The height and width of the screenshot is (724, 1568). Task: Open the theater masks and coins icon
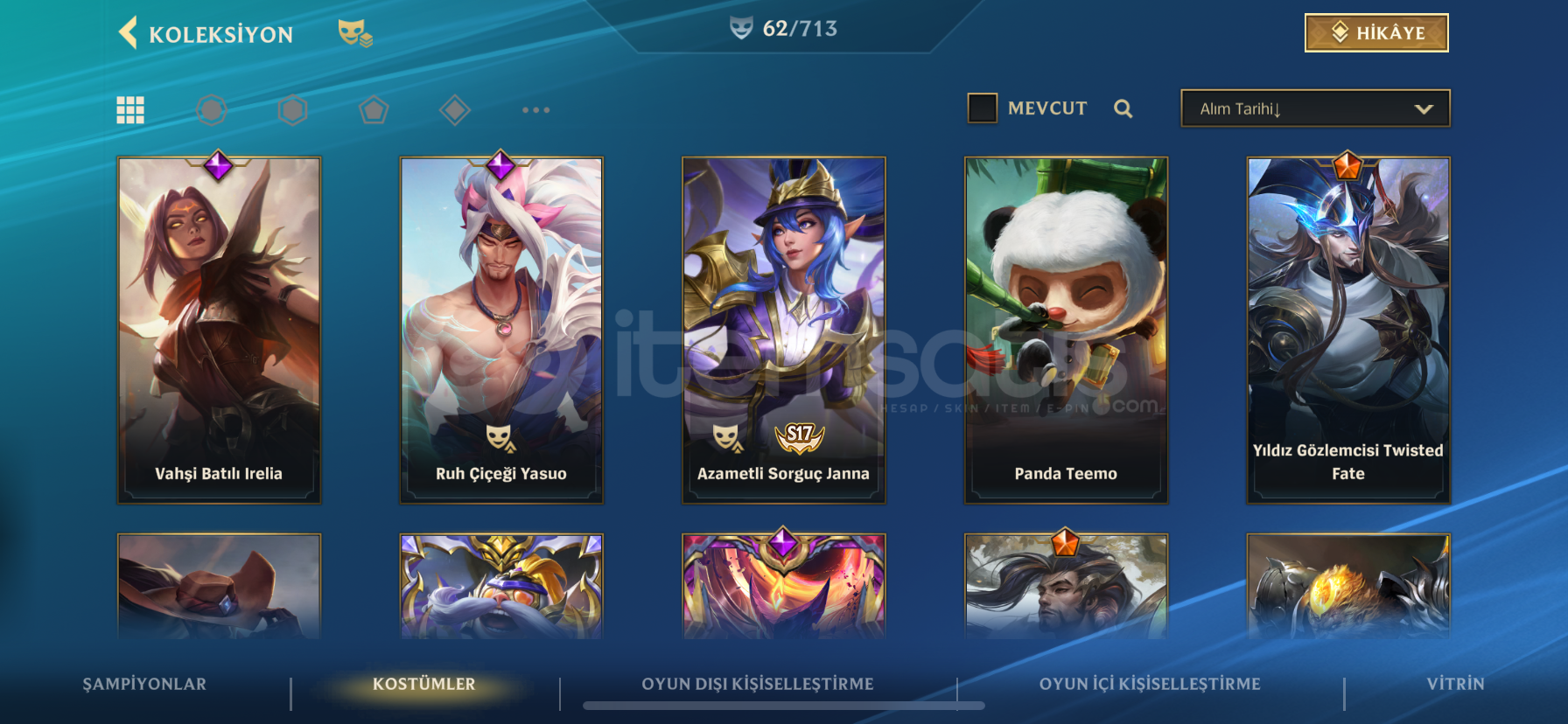[x=355, y=33]
